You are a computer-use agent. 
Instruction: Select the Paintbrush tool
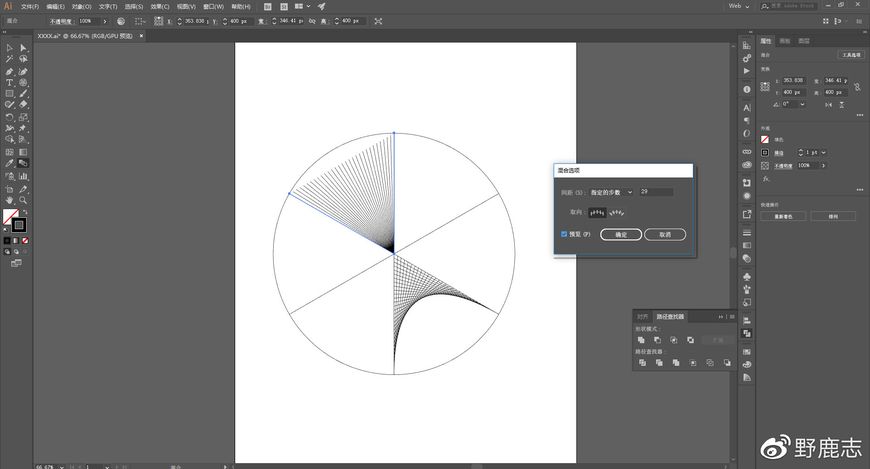pos(23,94)
